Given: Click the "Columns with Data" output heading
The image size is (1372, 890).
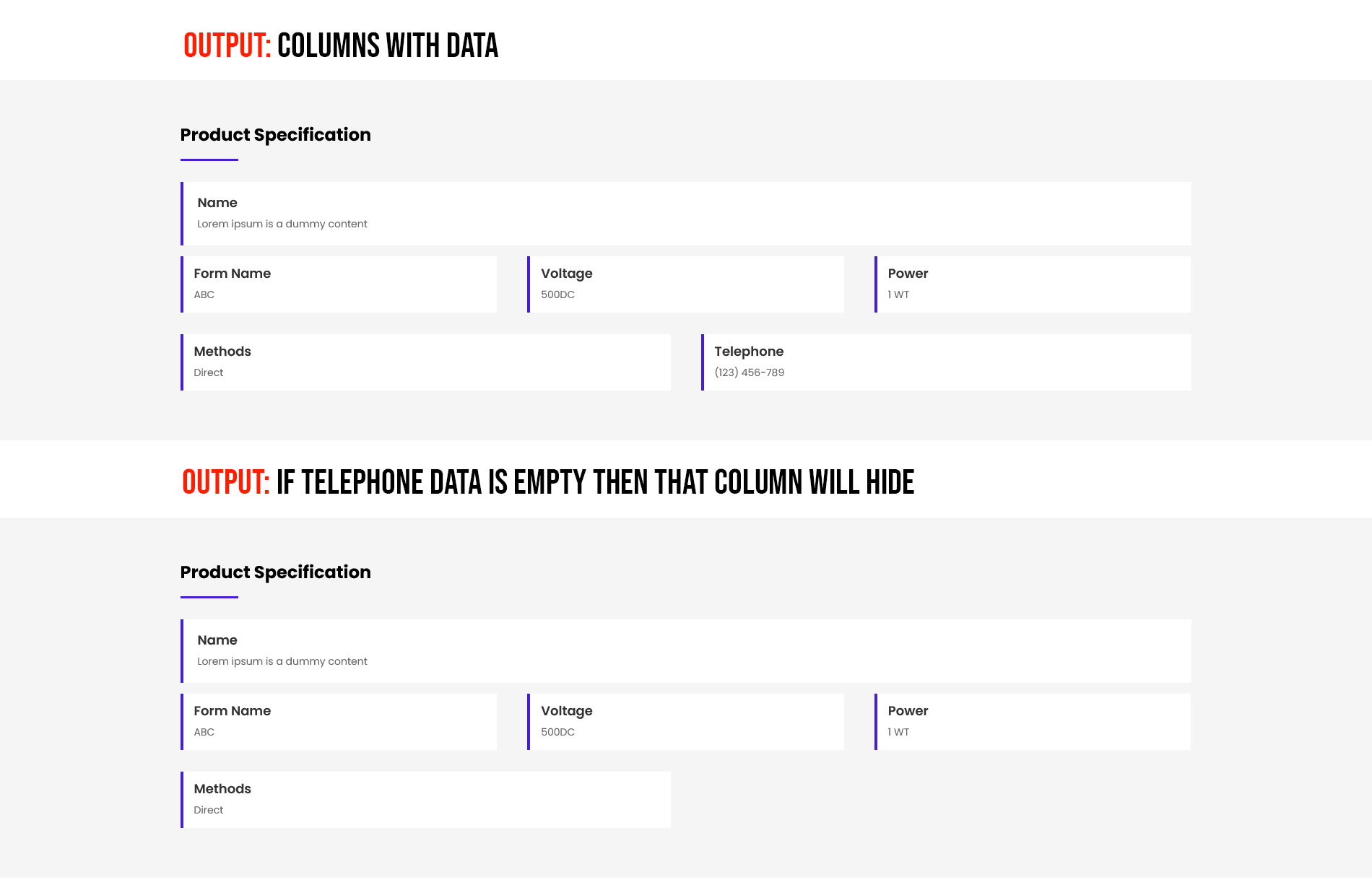Looking at the screenshot, I should [x=340, y=45].
